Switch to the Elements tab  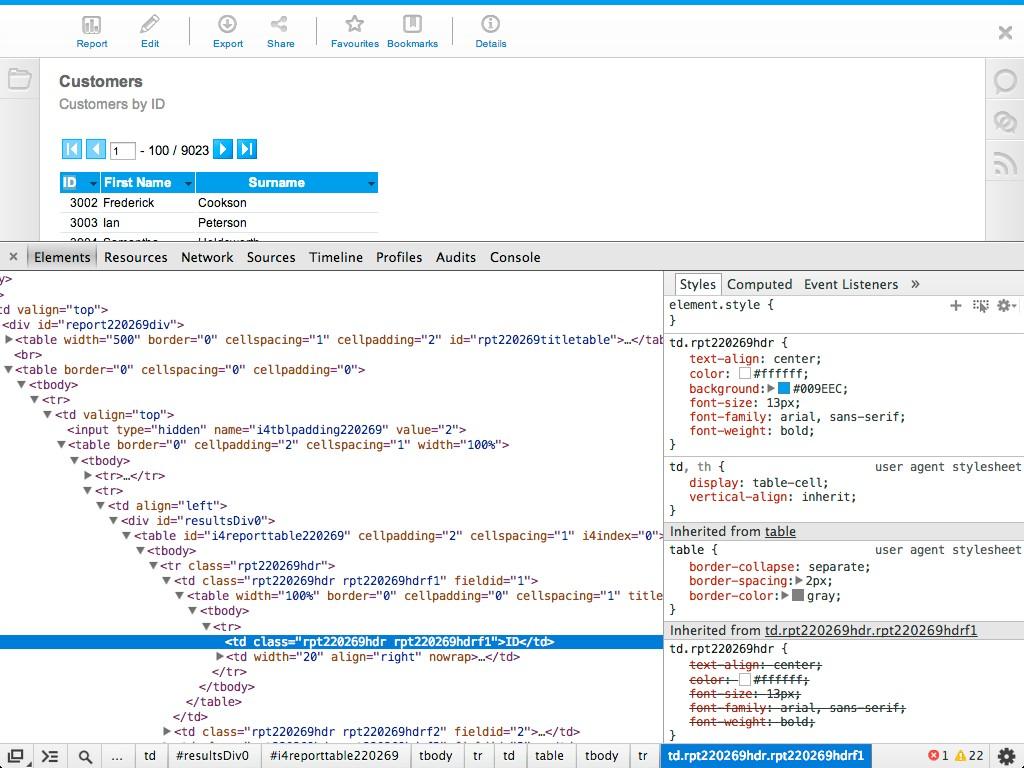coord(62,257)
